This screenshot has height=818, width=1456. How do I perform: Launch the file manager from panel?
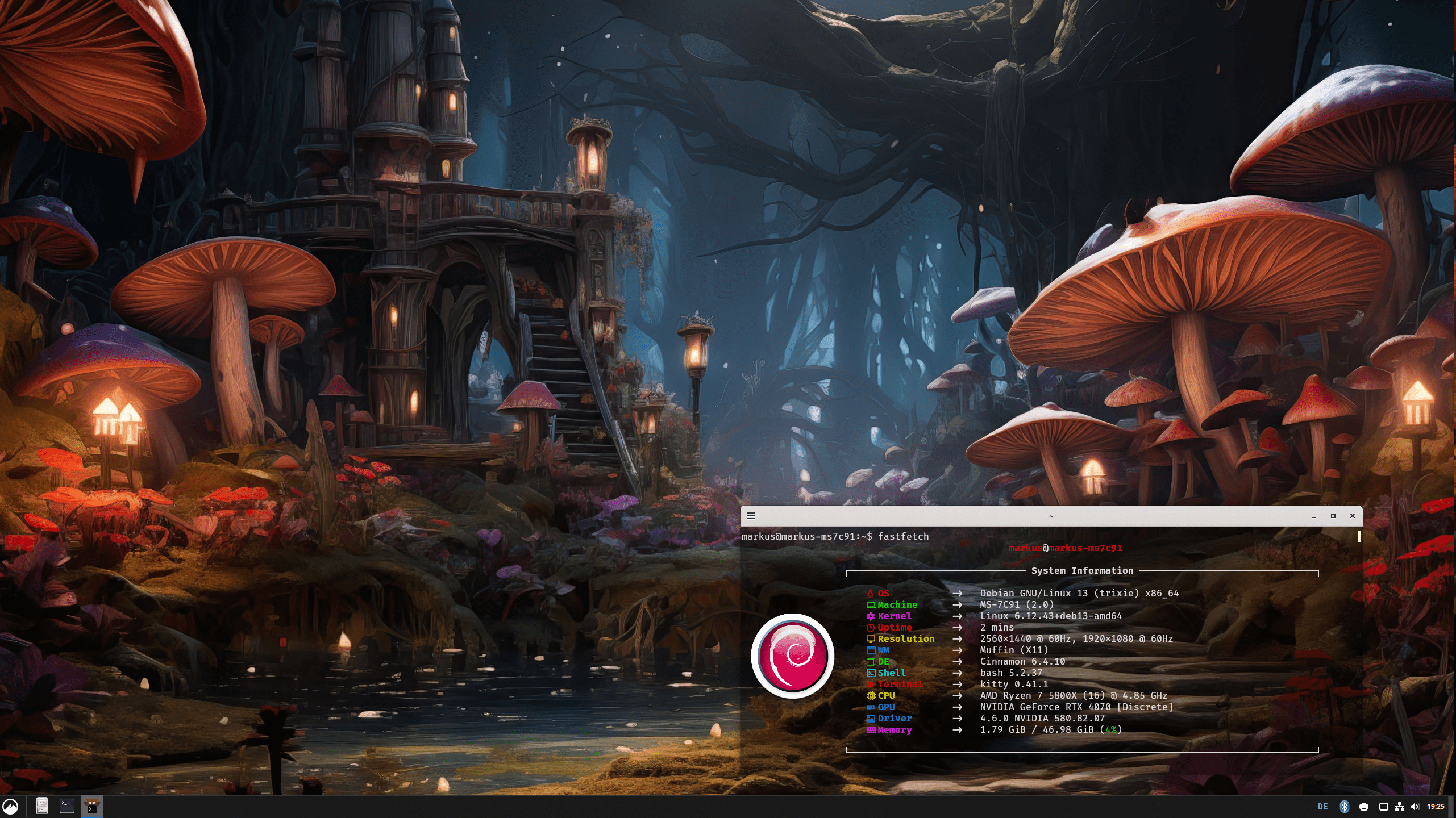pos(41,806)
